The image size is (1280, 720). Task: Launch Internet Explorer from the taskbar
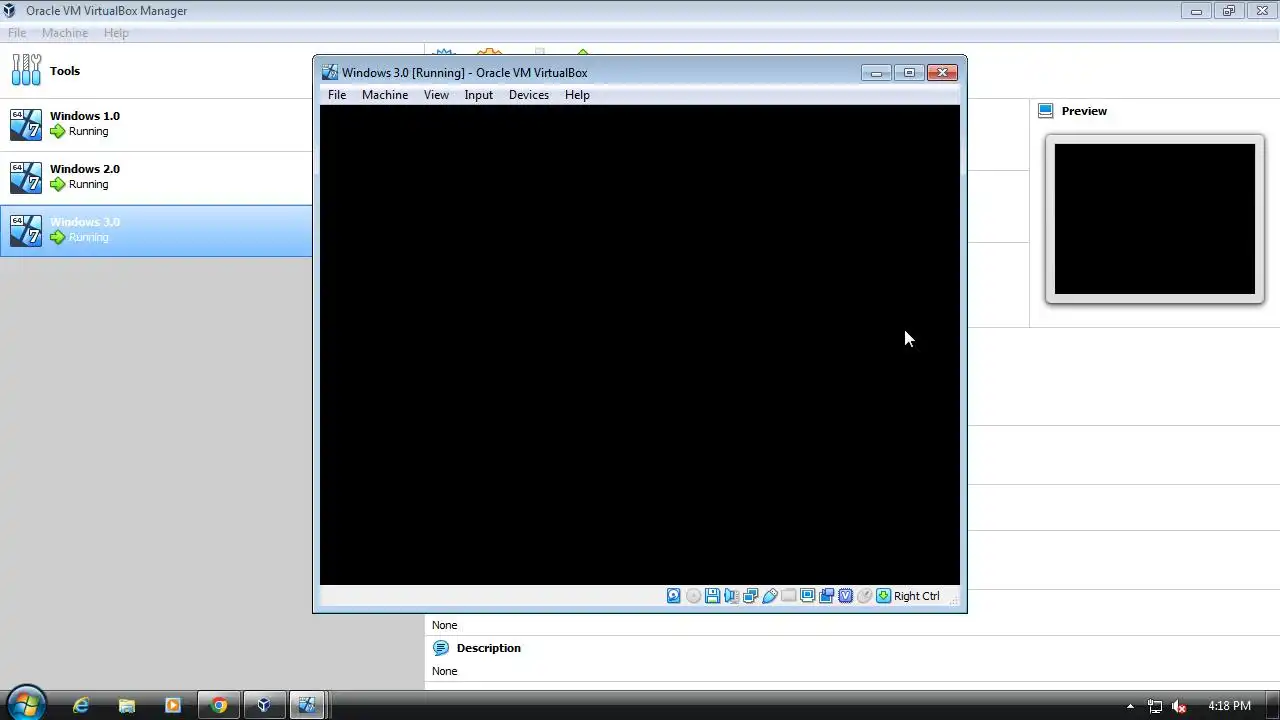[x=81, y=705]
